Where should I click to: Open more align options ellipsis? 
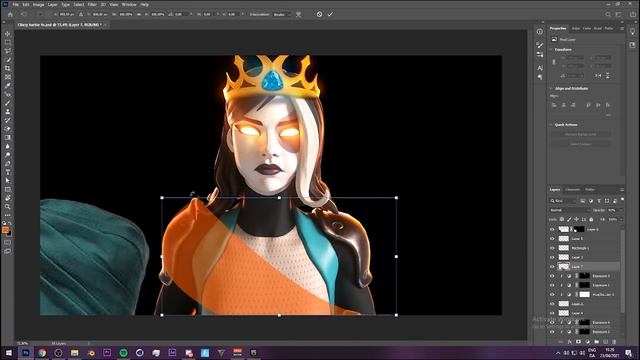pos(608,116)
